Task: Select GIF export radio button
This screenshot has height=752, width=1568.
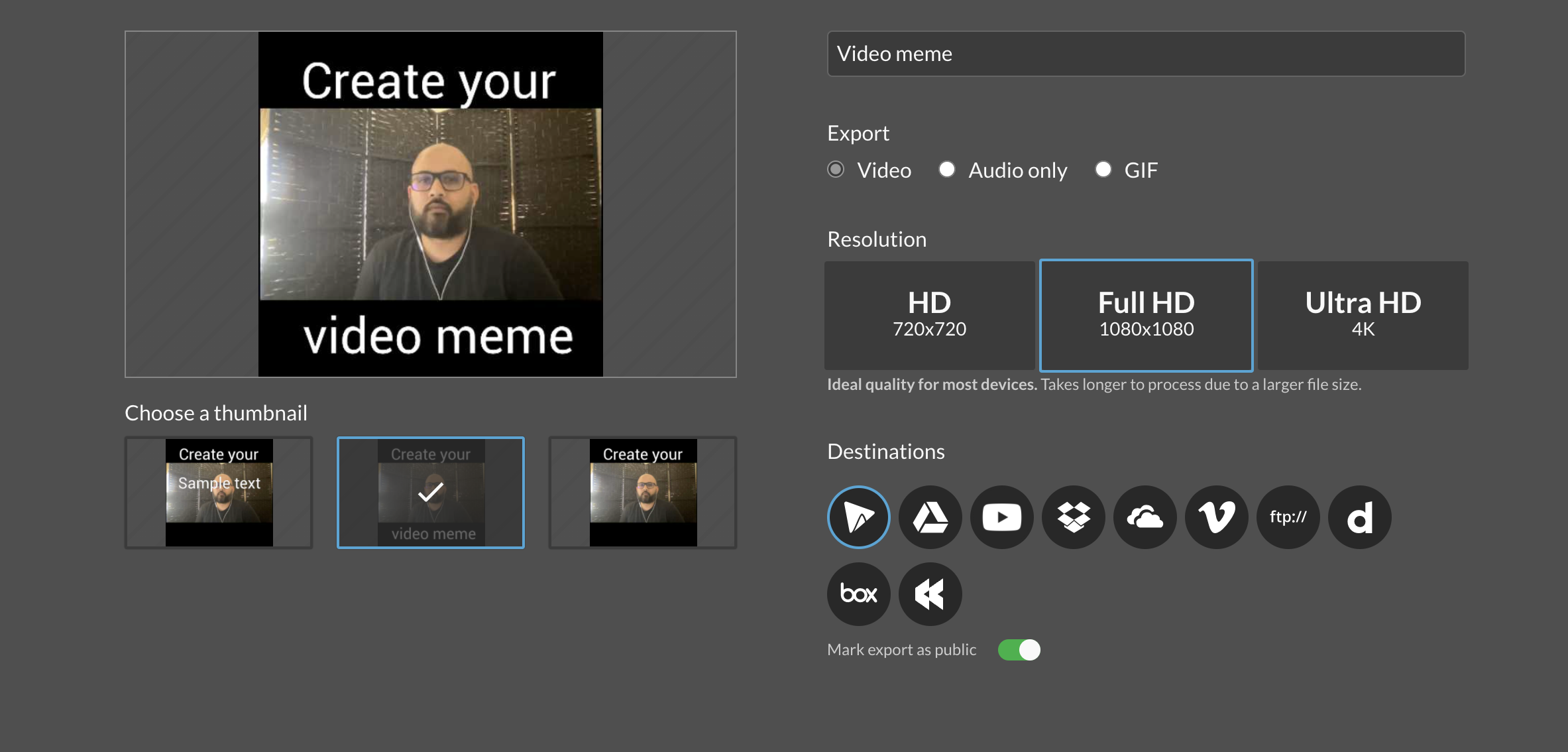Action: click(x=1103, y=170)
